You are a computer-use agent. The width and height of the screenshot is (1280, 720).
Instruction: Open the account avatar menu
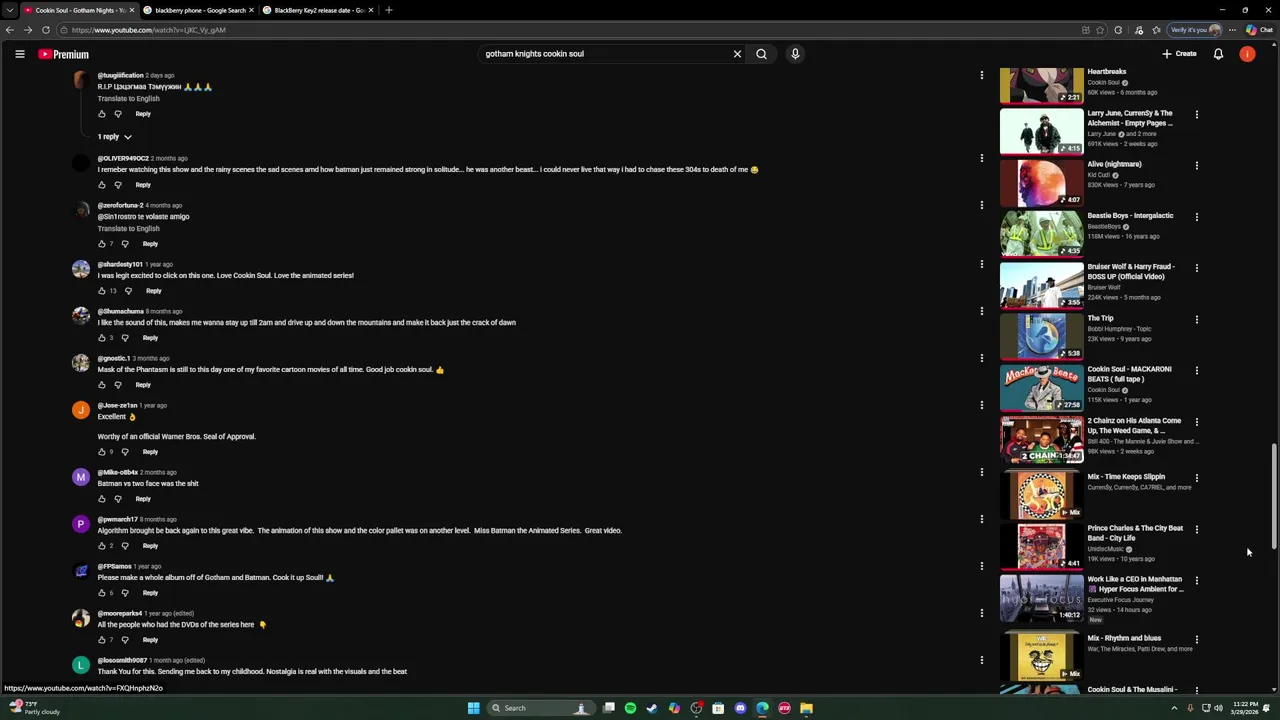click(1247, 54)
